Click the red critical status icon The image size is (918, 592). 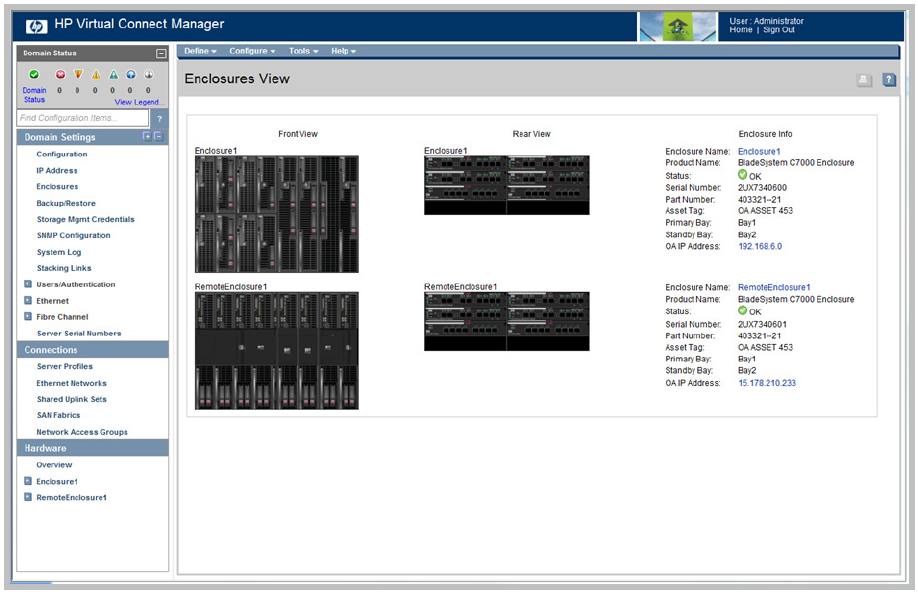[60, 75]
